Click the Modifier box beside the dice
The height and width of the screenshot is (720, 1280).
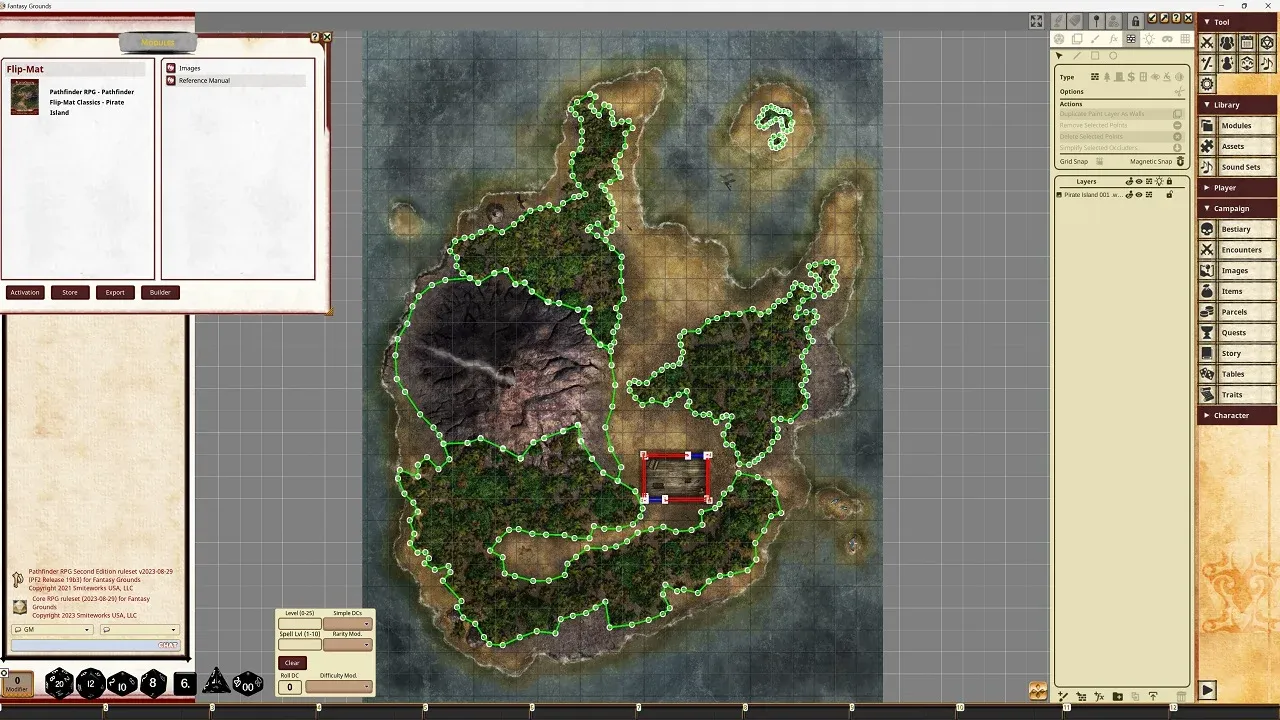17,684
